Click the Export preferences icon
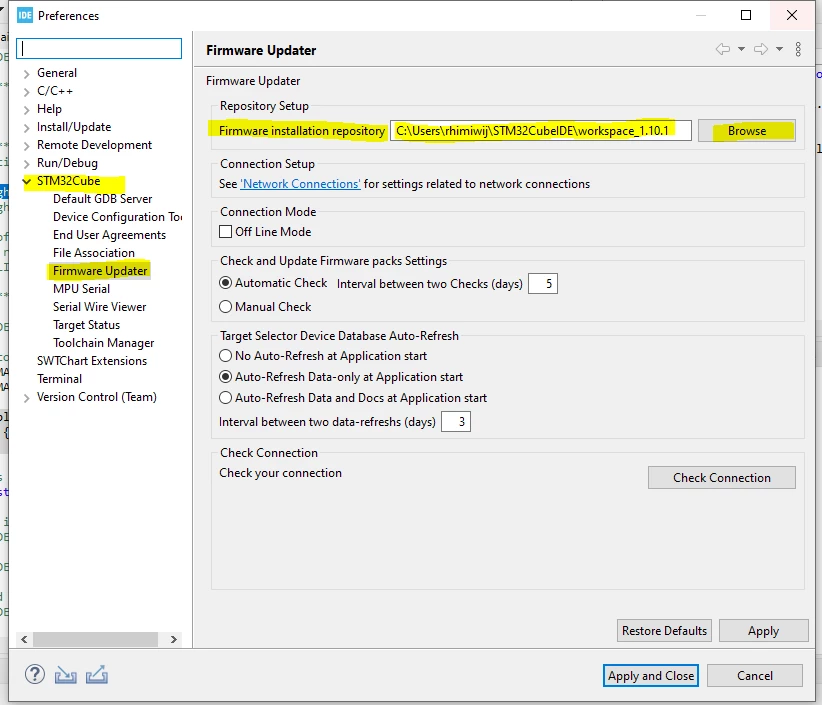The image size is (822, 705). (x=97, y=675)
